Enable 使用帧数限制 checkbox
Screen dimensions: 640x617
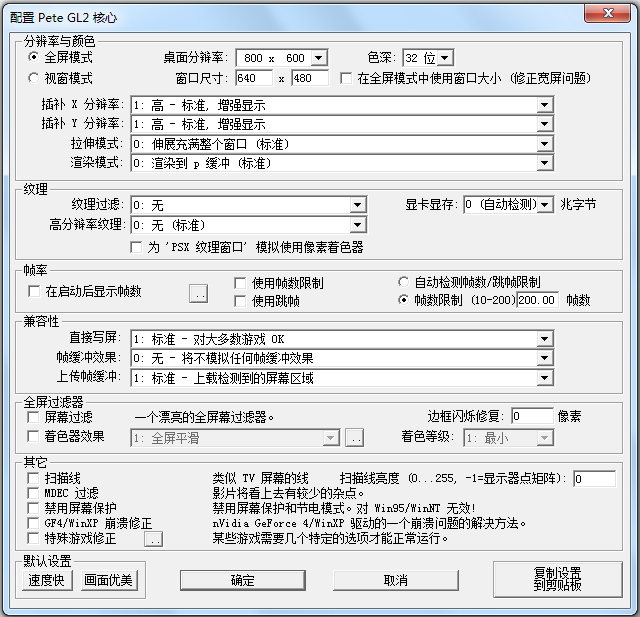coord(240,283)
